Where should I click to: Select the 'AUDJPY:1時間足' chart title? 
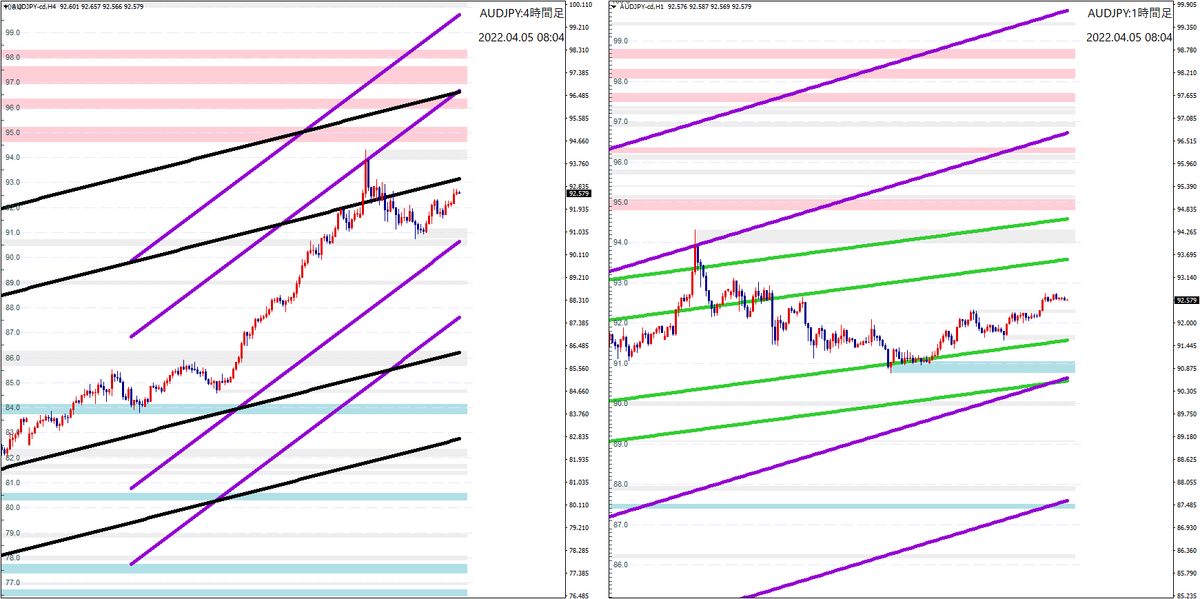tap(1129, 14)
